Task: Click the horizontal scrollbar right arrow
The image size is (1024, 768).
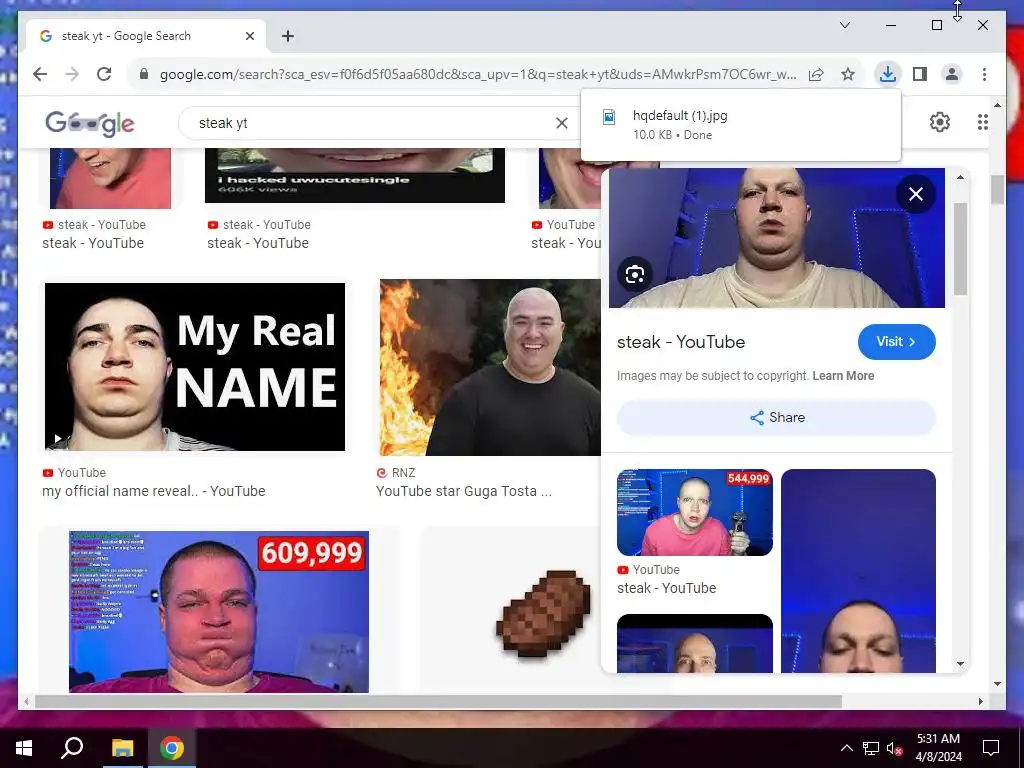Action: point(980,701)
